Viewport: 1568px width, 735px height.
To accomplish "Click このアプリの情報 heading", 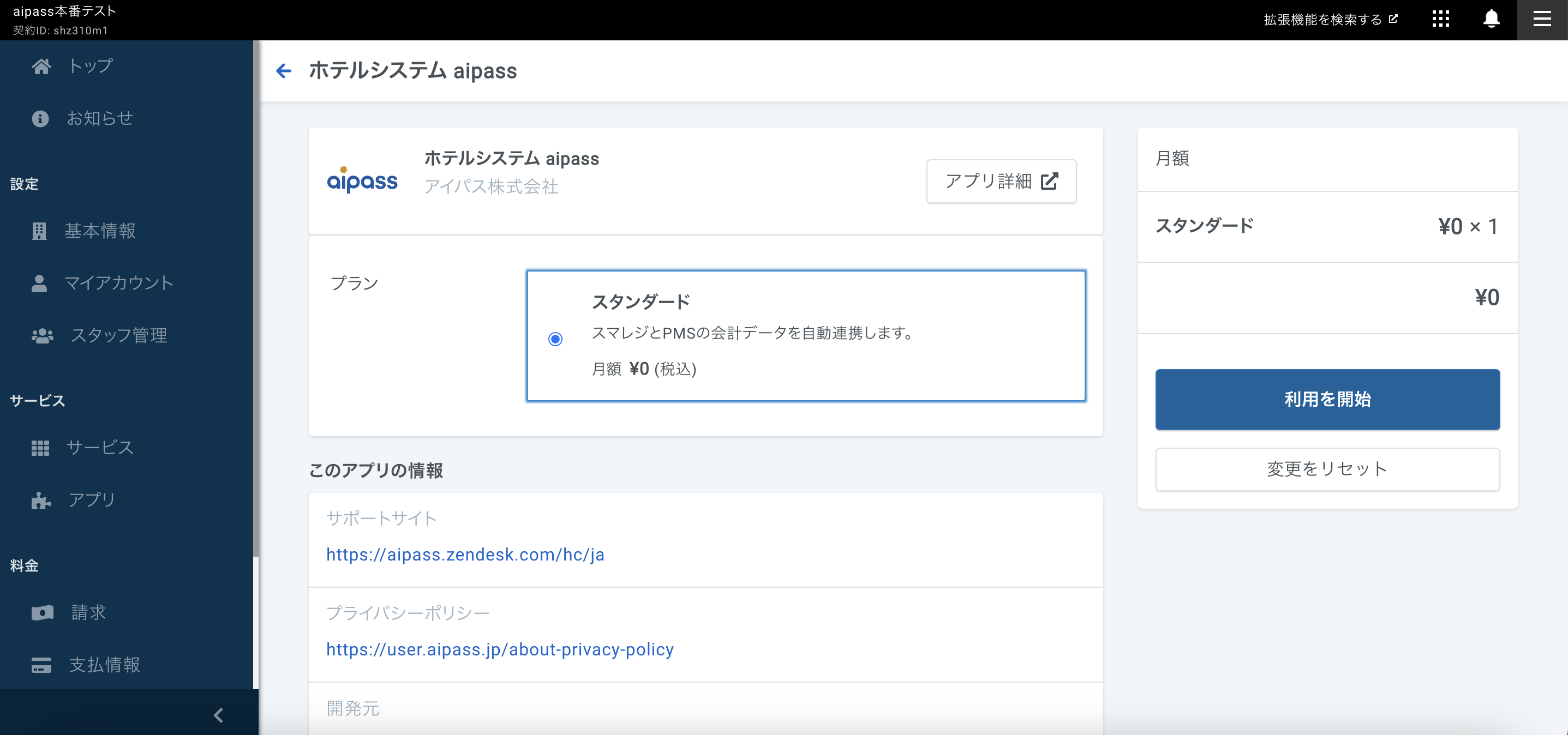I will [375, 471].
